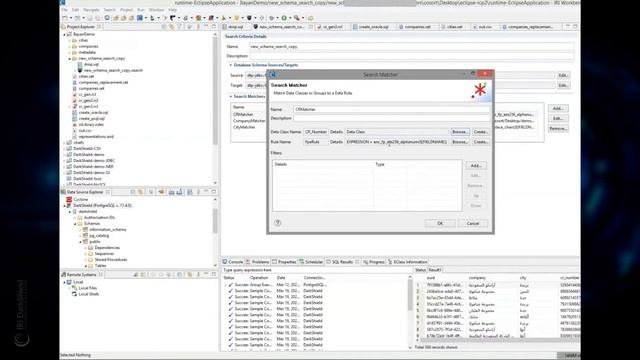This screenshot has height=360, width=640.
Task: Open the Scheduler tab
Action: coord(311,262)
